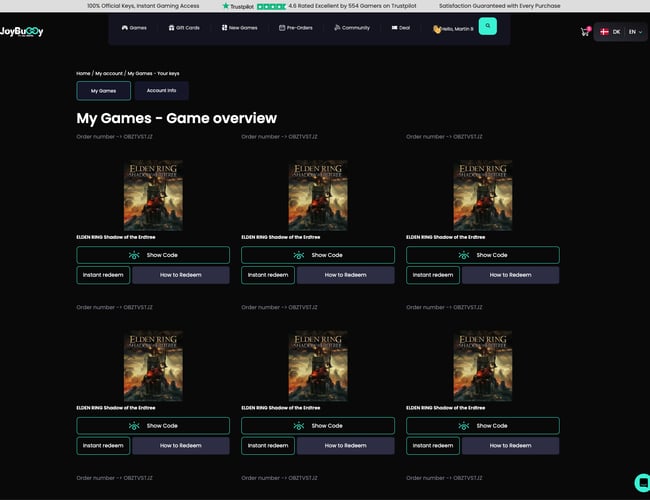Switch to the Account info tab
The image size is (650, 500).
click(x=161, y=90)
